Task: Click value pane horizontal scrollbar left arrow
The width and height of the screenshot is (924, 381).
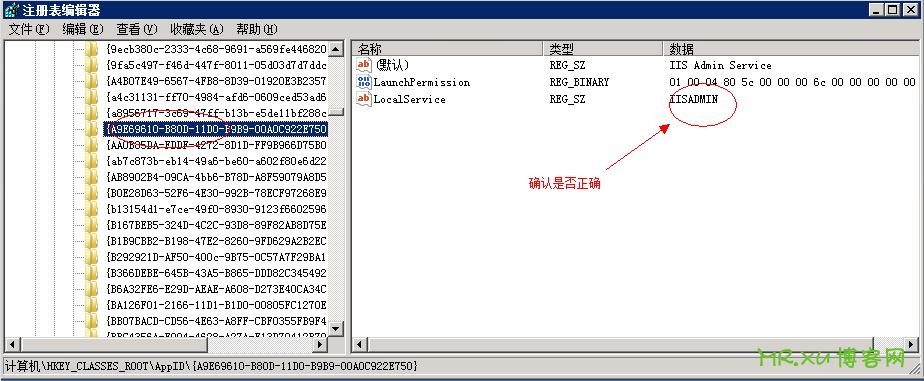Action: 359,344
